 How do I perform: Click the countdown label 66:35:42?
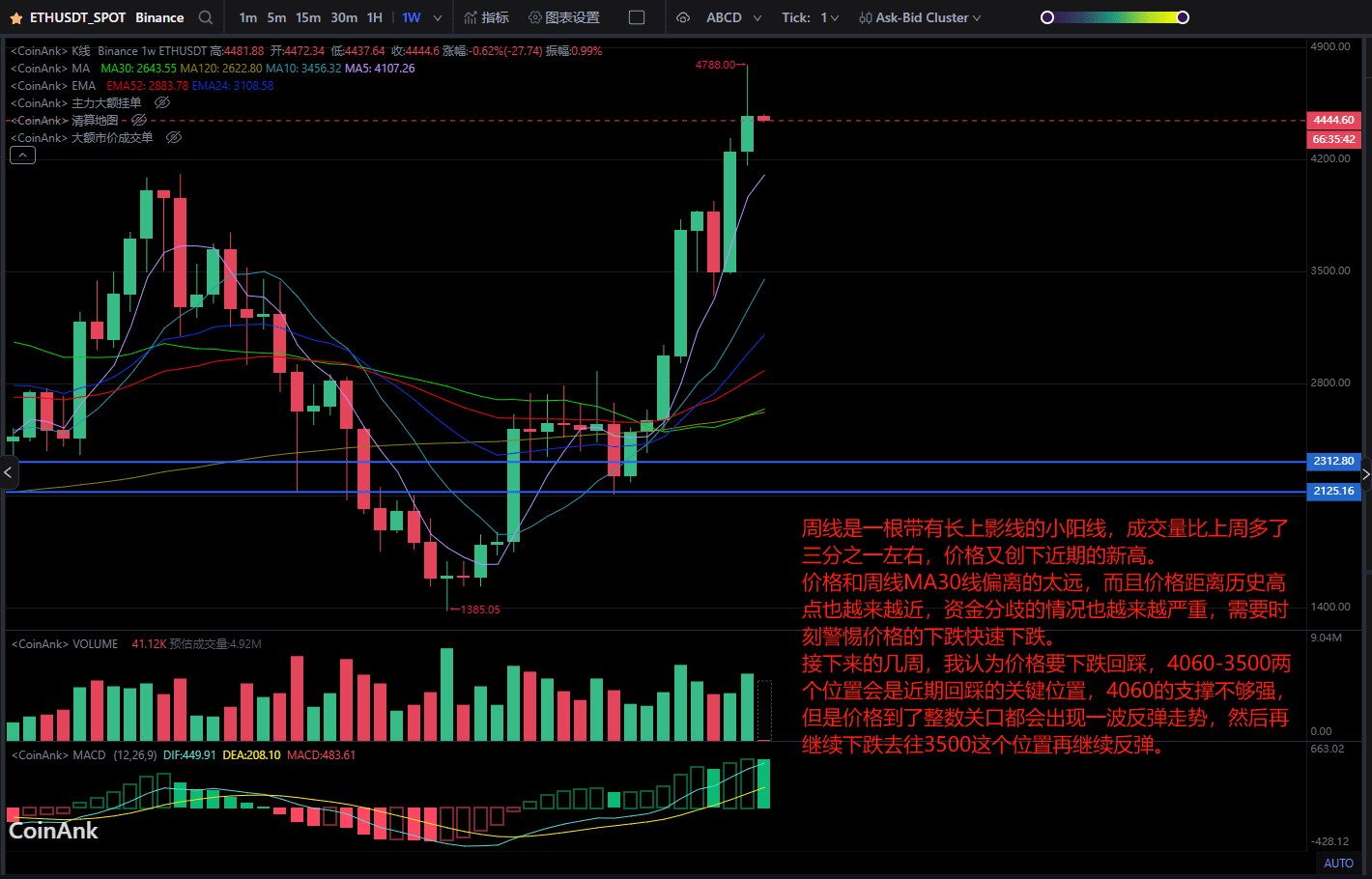[x=1333, y=139]
